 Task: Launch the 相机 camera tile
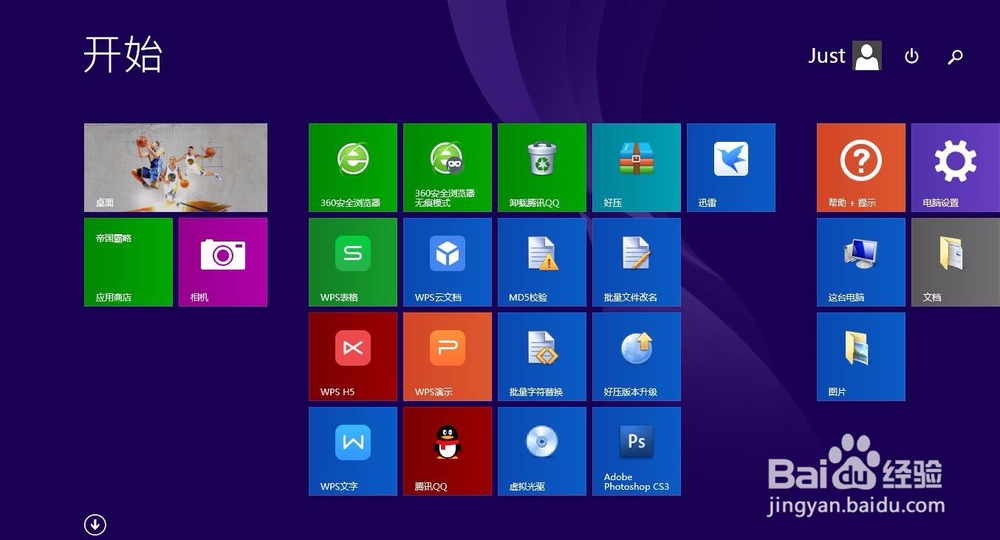[223, 262]
